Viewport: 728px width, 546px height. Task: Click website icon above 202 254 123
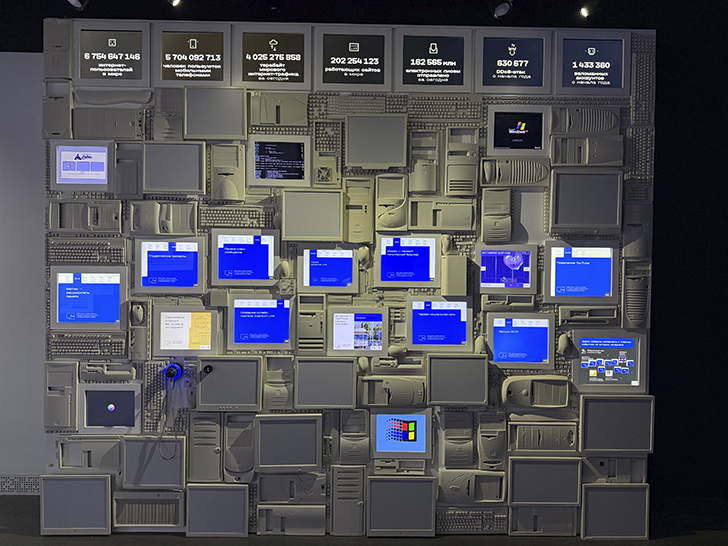(354, 47)
